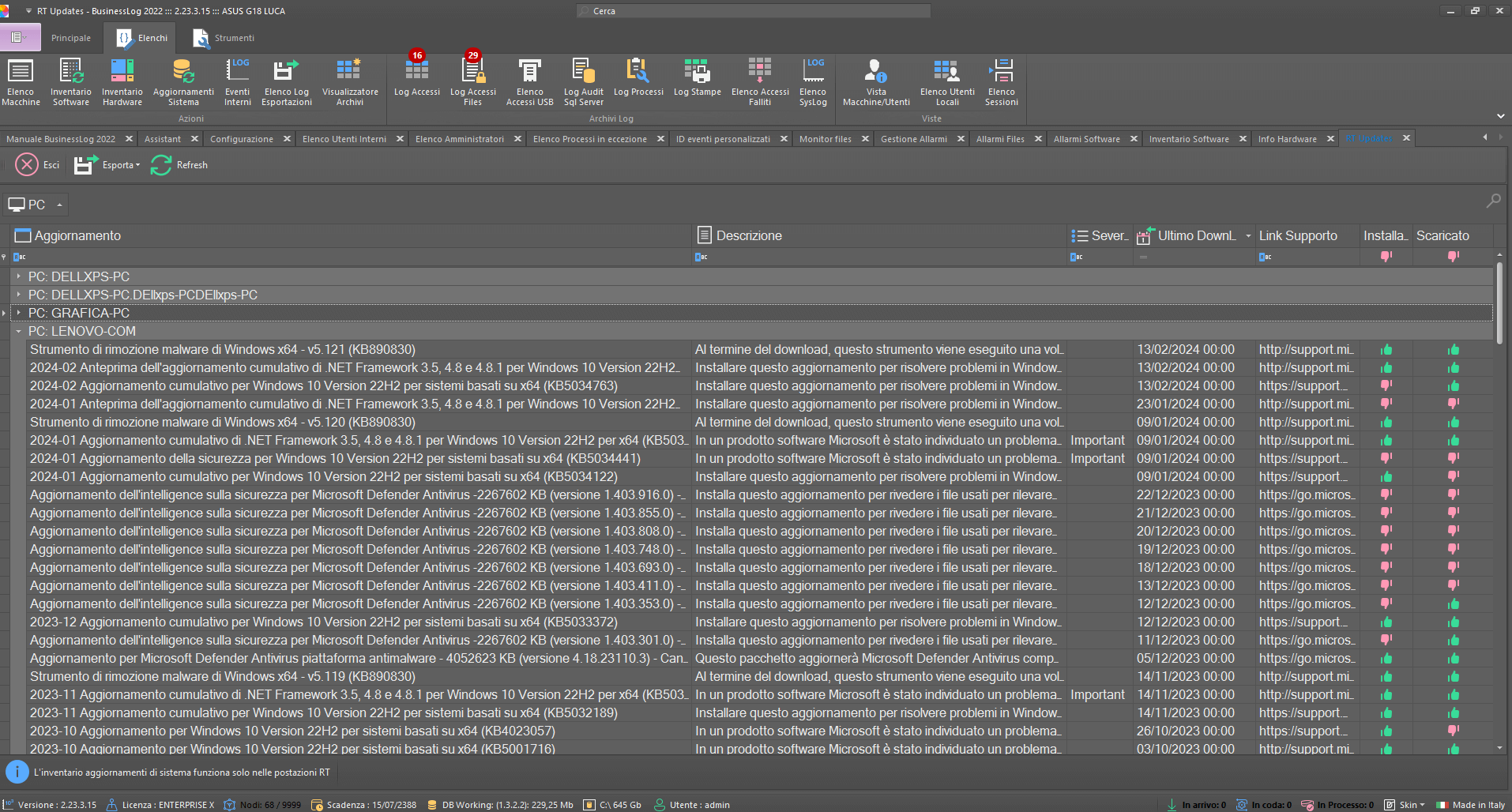Open Severity column header
The width and height of the screenshot is (1512, 812).
click(x=1099, y=235)
